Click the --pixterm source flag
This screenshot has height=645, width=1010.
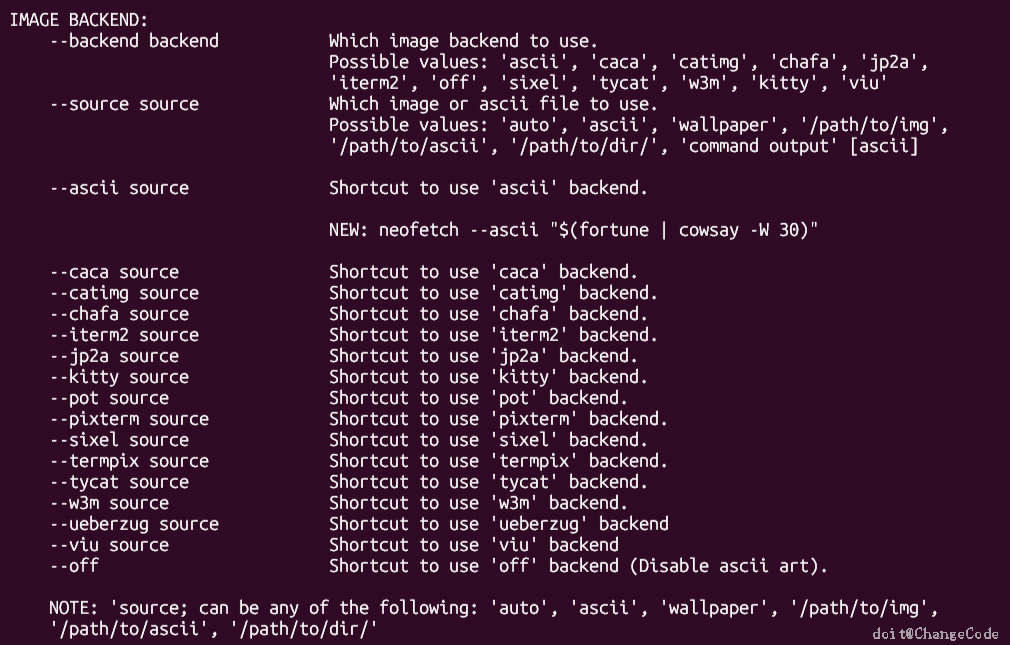pos(129,419)
